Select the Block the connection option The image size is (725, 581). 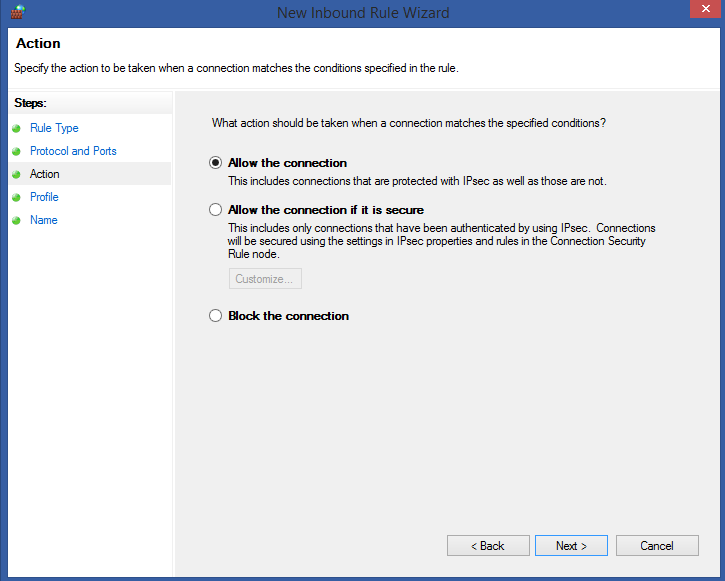(x=215, y=316)
